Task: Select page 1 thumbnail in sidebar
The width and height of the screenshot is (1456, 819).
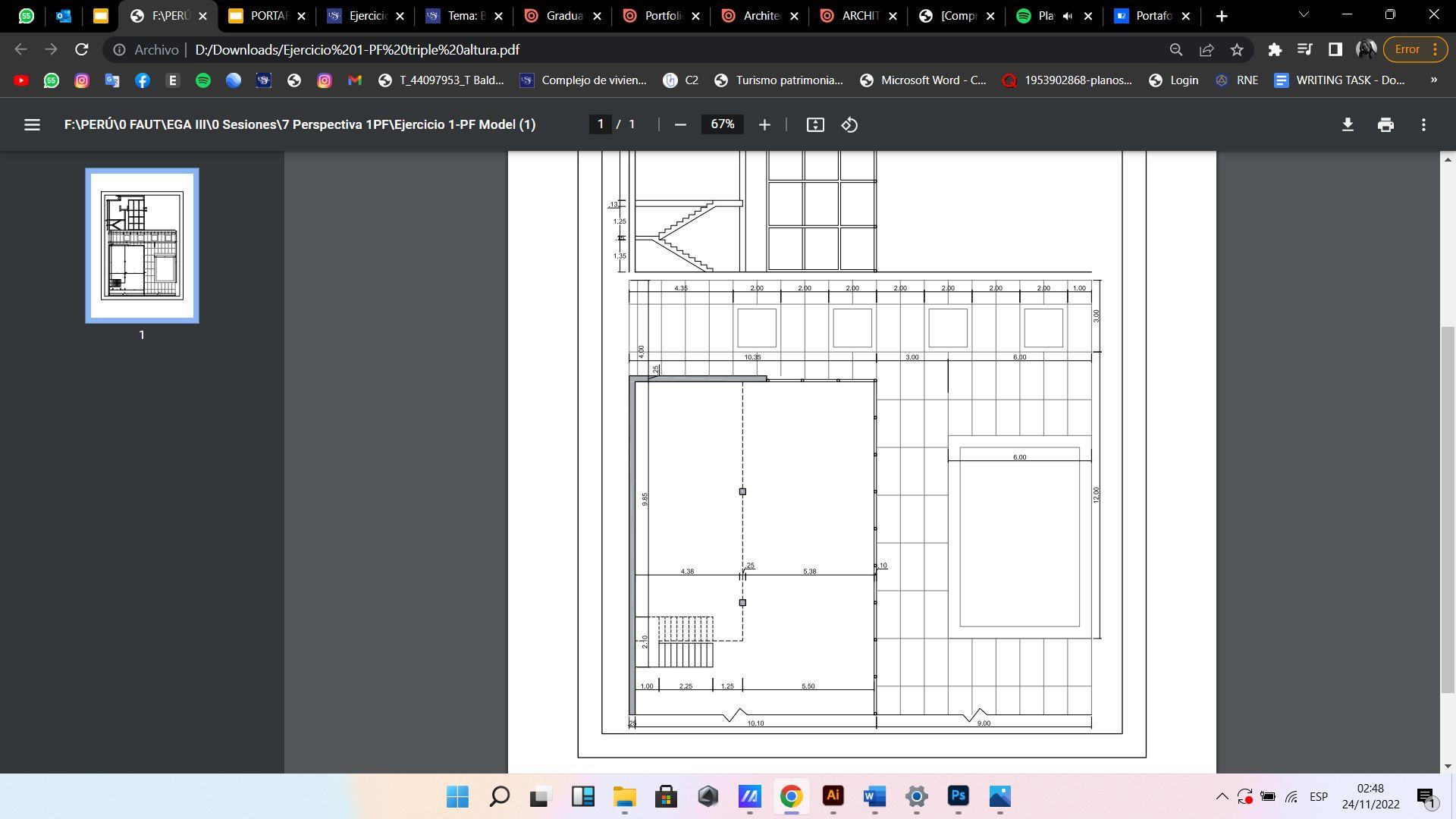Action: pyautogui.click(x=142, y=245)
